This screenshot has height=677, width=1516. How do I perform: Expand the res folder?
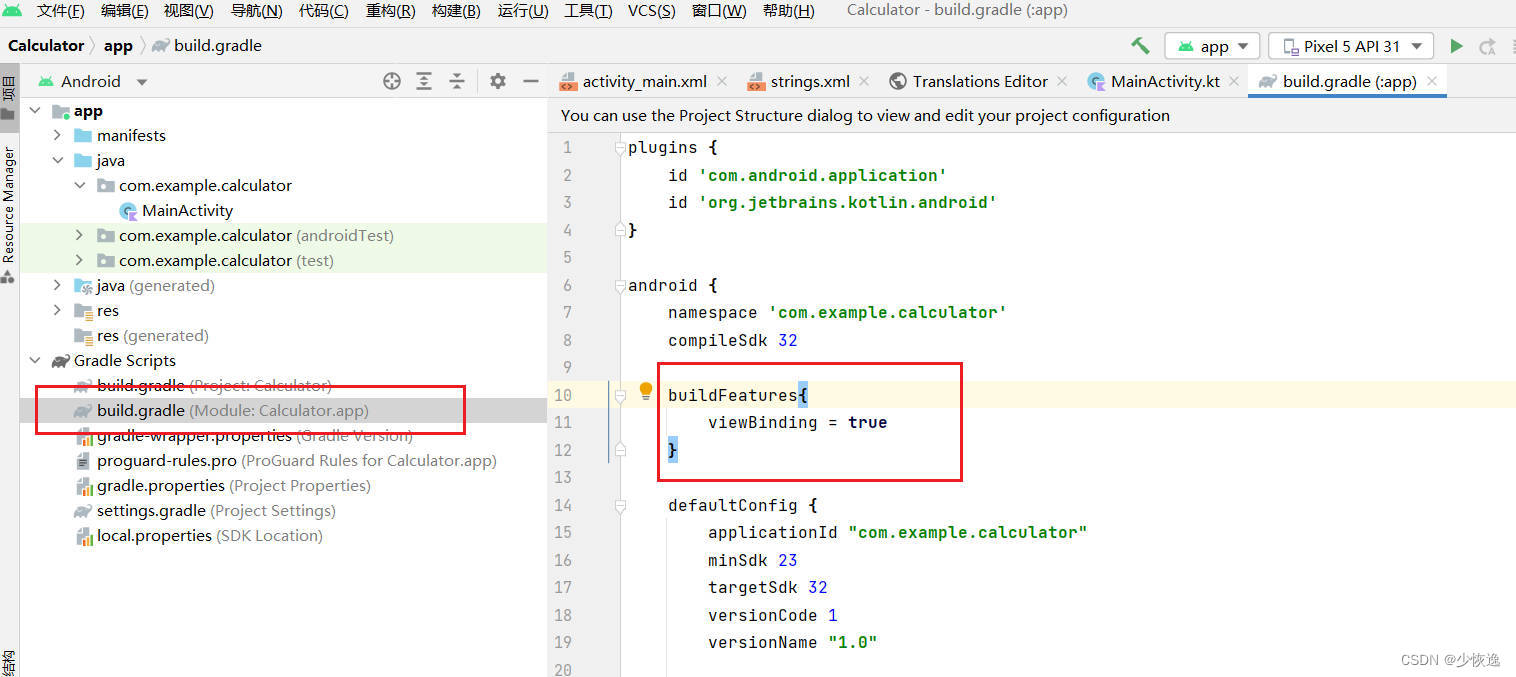pyautogui.click(x=58, y=310)
